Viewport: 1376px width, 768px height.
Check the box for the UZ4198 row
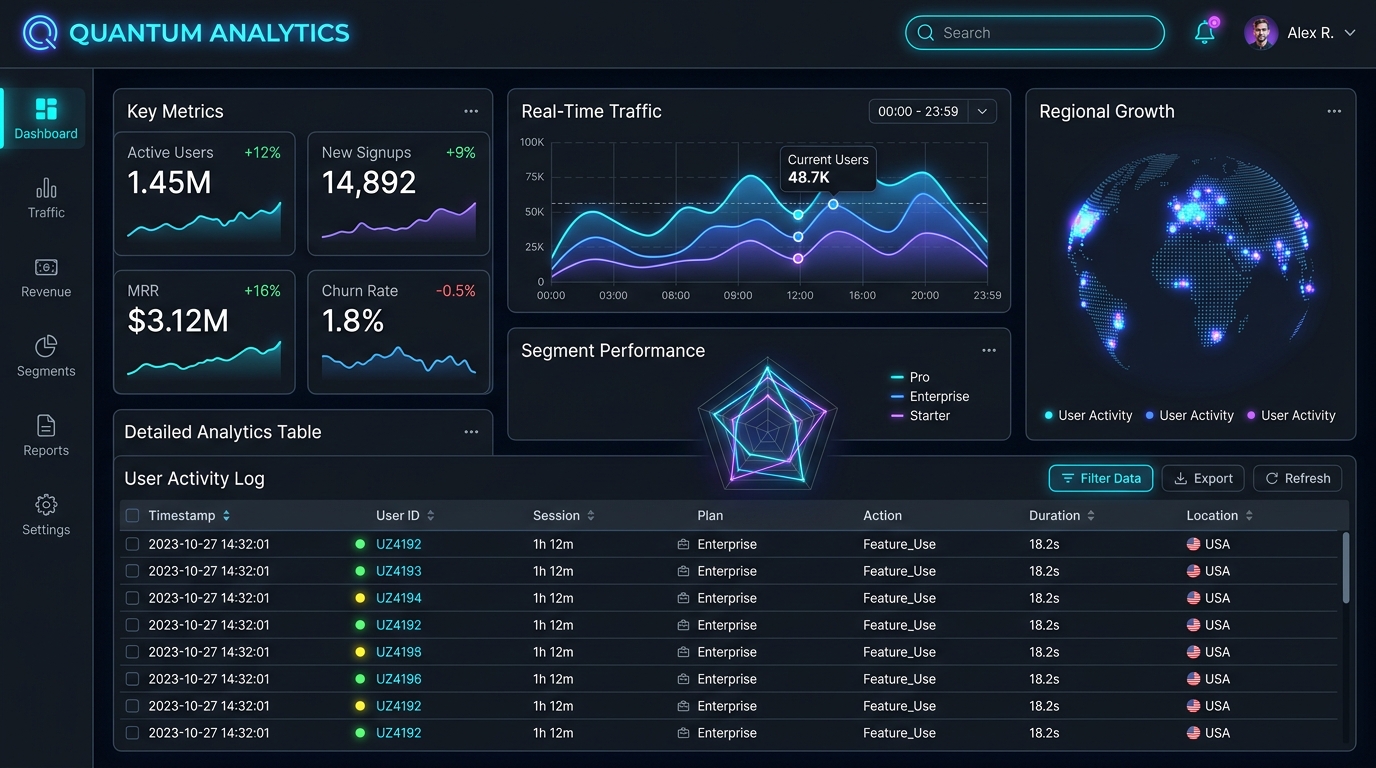tap(132, 652)
